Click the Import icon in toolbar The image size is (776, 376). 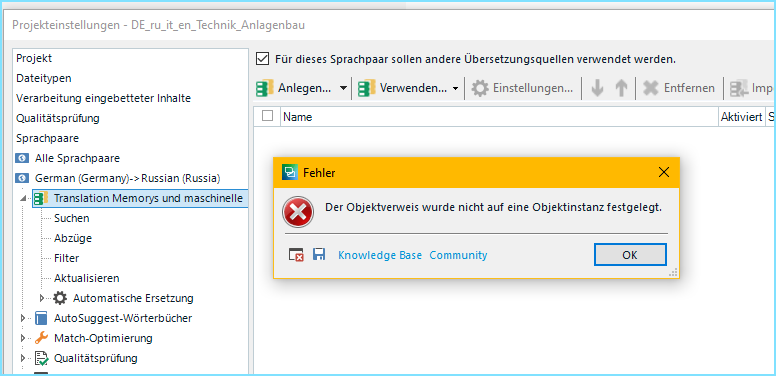(739, 89)
